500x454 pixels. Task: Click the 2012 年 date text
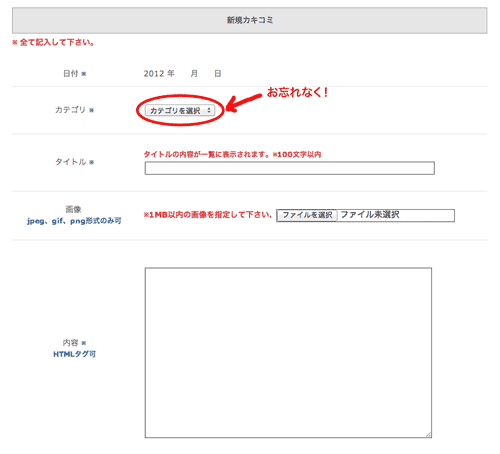coord(159,73)
